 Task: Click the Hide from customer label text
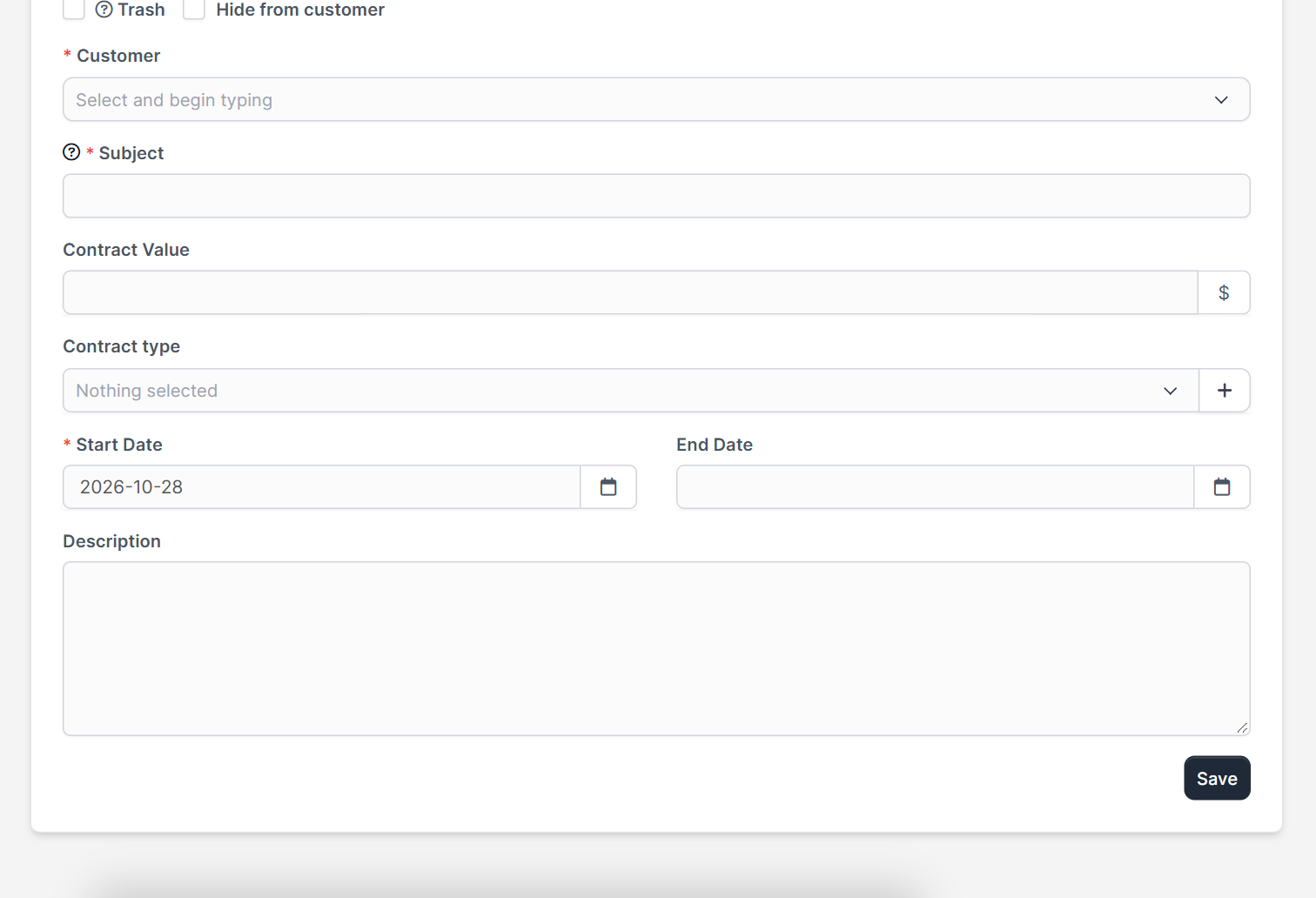pyautogui.click(x=300, y=10)
